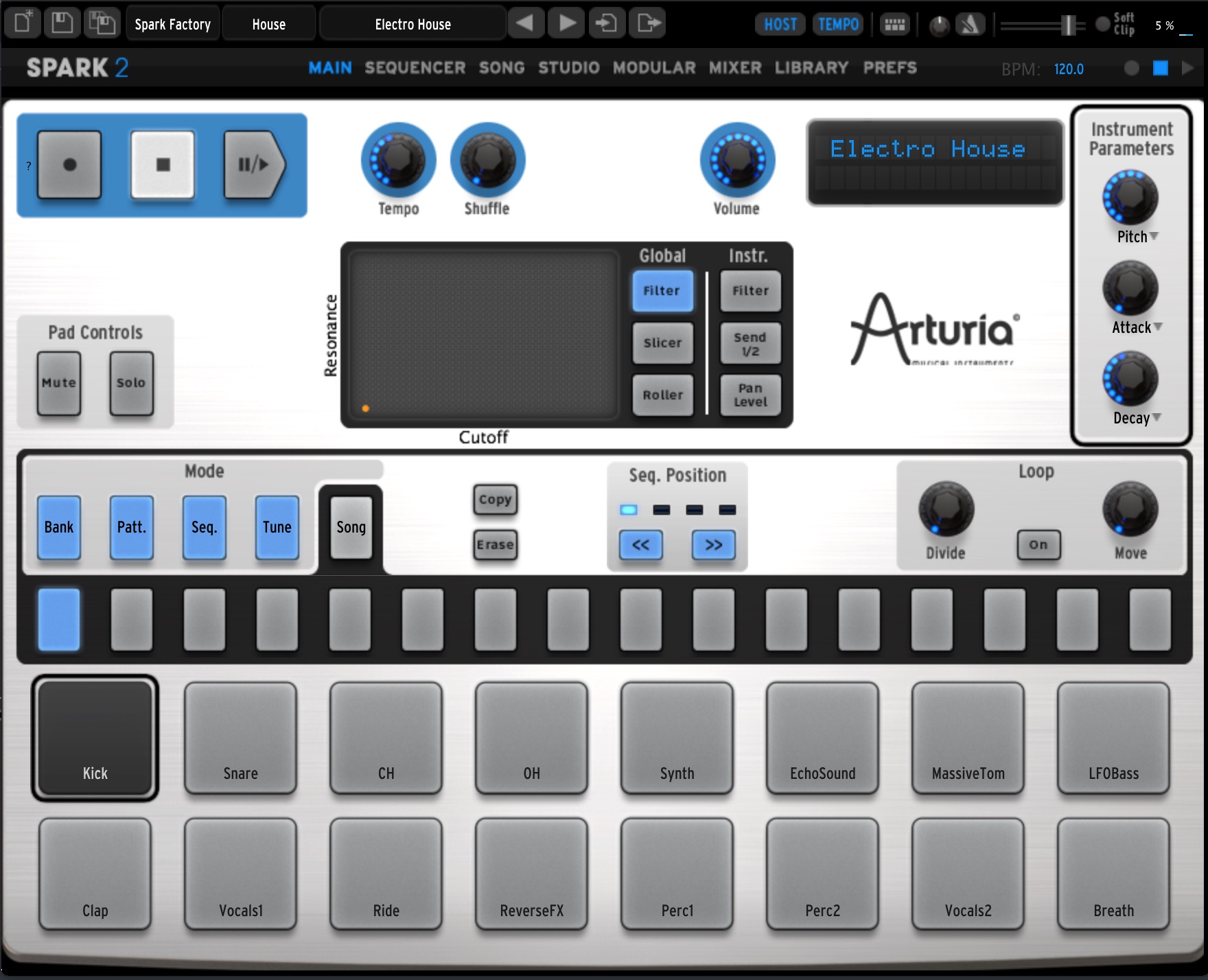The image size is (1208, 980).
Task: Toggle the Soft Clip switch
Action: pyautogui.click(x=1103, y=25)
